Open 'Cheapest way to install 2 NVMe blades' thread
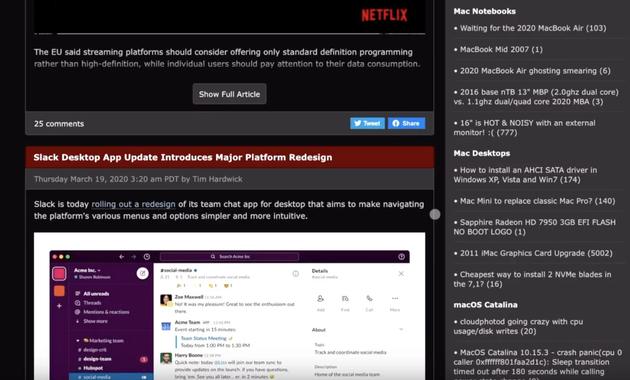Image resolution: width=630 pixels, height=380 pixels. pos(532,279)
